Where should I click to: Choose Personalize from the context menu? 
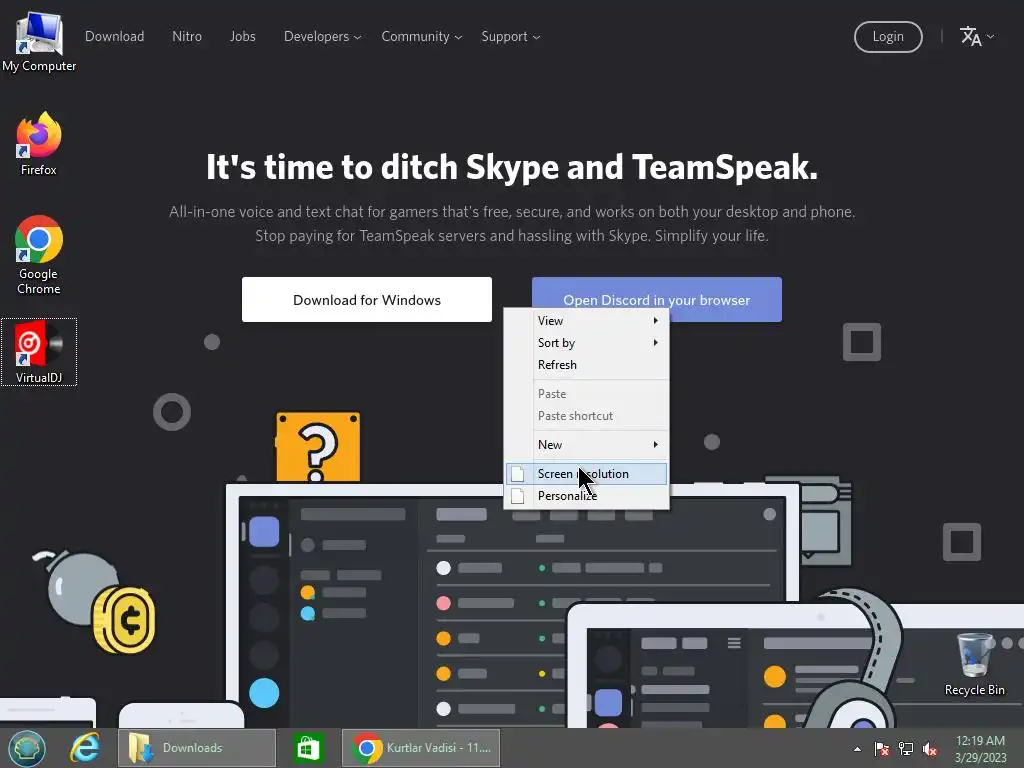[x=586, y=496]
